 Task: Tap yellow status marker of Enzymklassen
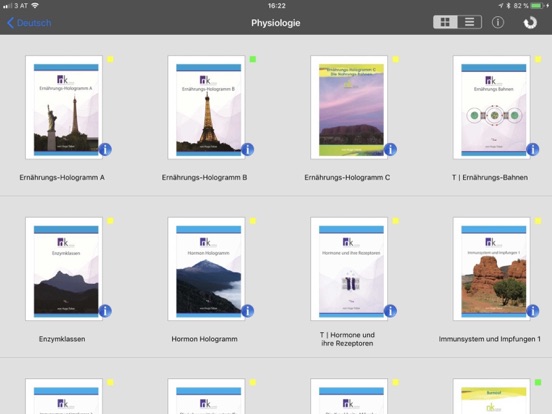pyautogui.click(x=111, y=221)
